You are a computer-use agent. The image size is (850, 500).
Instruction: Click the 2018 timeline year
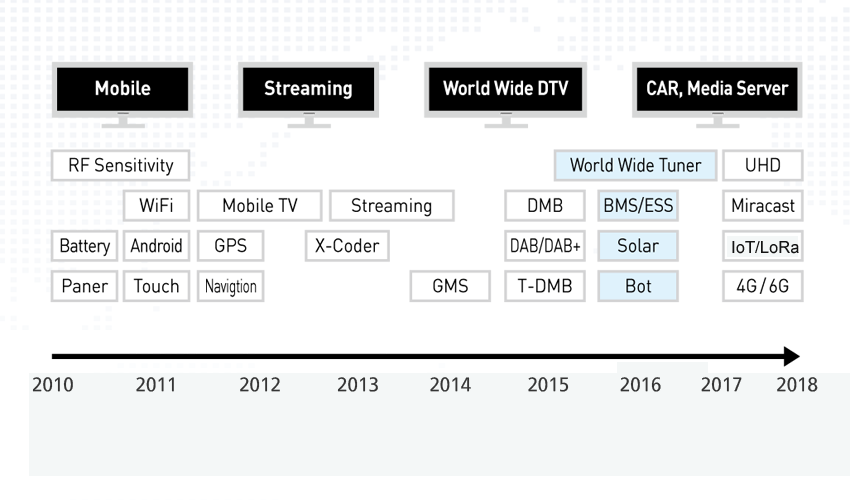click(x=796, y=384)
